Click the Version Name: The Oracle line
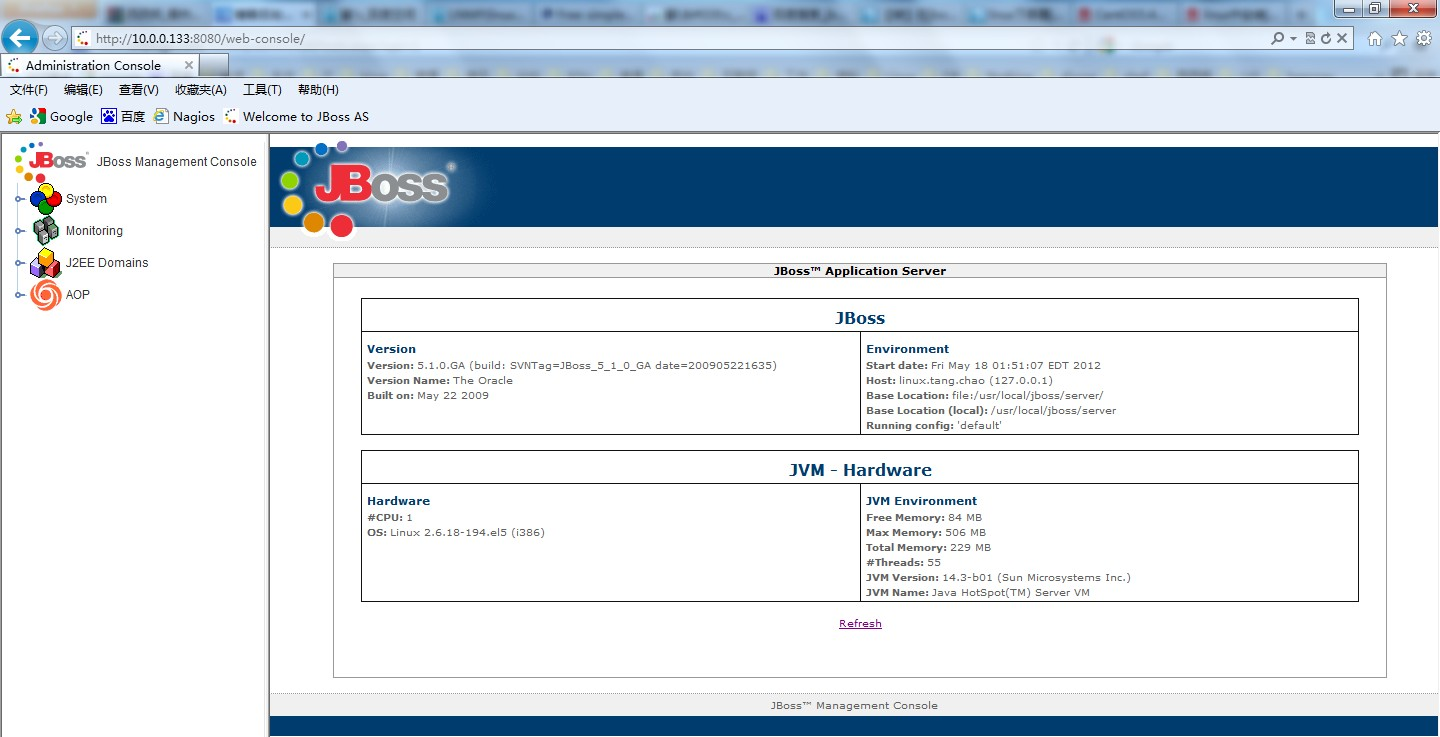Screen dimensions: 1440x737 point(440,380)
